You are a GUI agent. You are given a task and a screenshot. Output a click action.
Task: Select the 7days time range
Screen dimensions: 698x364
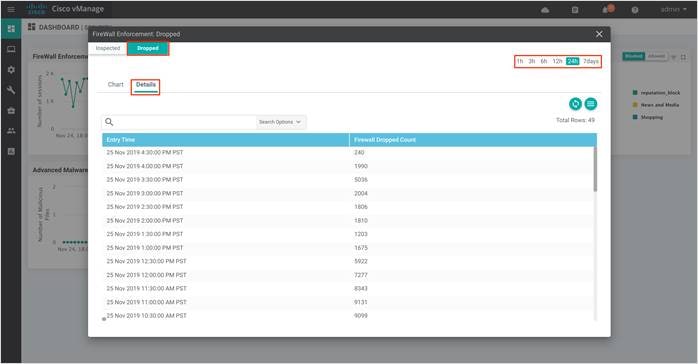pyautogui.click(x=591, y=61)
